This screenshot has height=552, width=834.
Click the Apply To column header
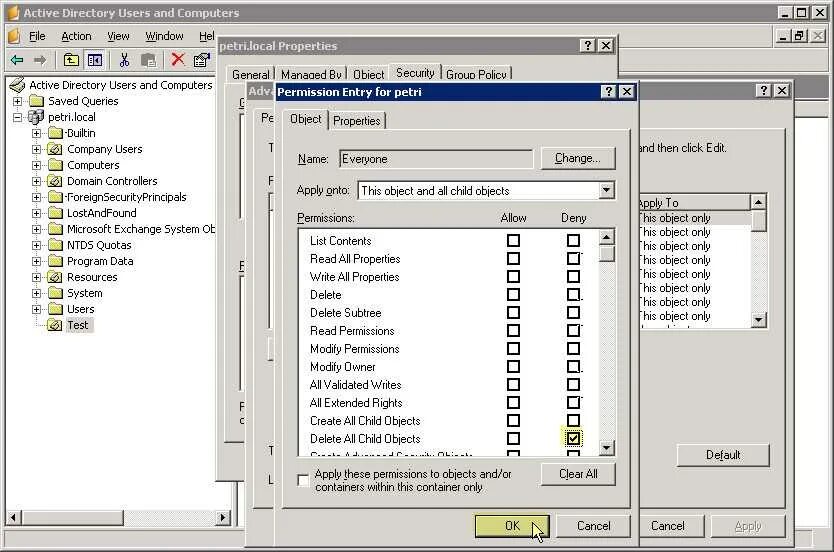click(x=694, y=203)
